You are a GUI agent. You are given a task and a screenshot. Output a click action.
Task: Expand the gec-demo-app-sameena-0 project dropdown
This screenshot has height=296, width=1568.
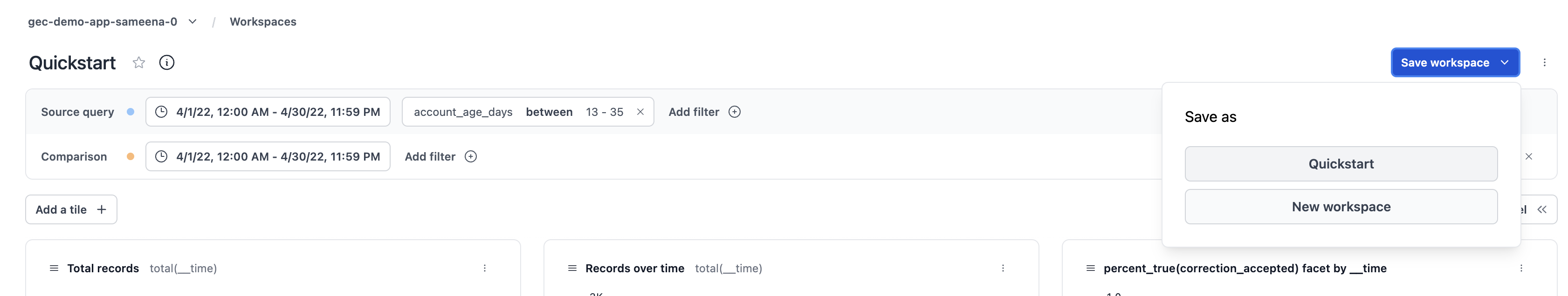193,22
